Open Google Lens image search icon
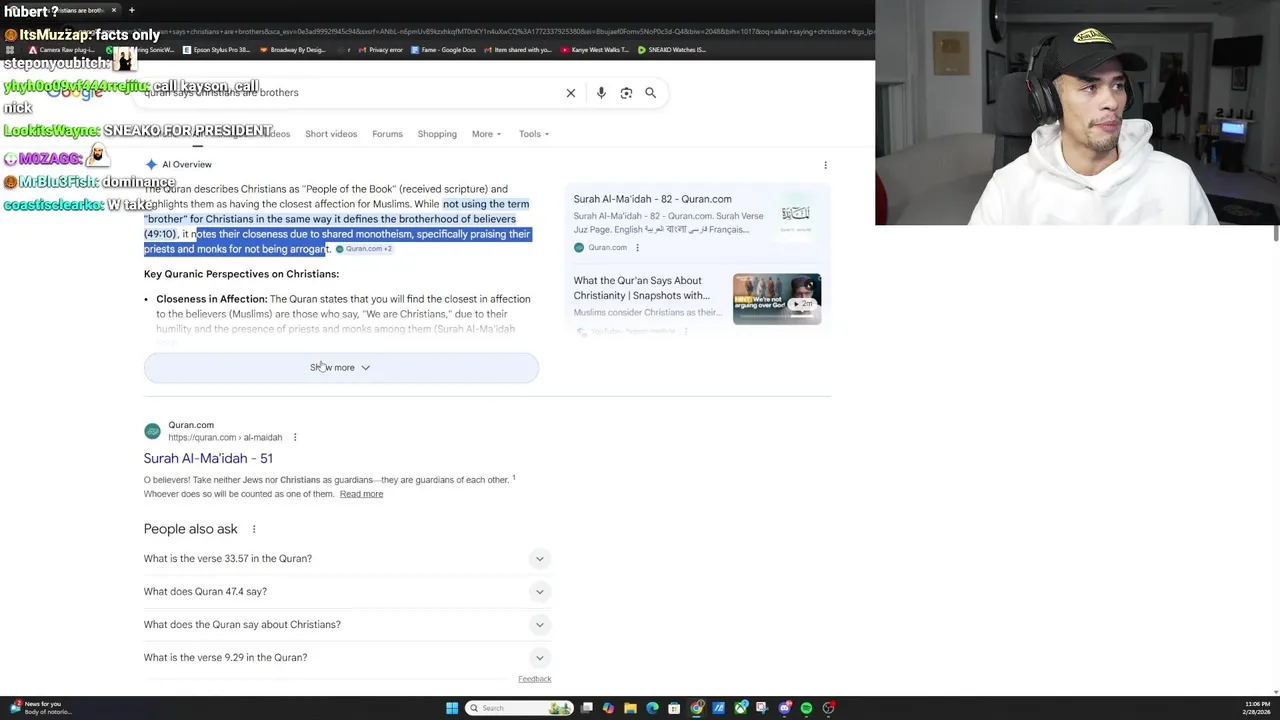The width and height of the screenshot is (1280, 720). pyautogui.click(x=626, y=93)
